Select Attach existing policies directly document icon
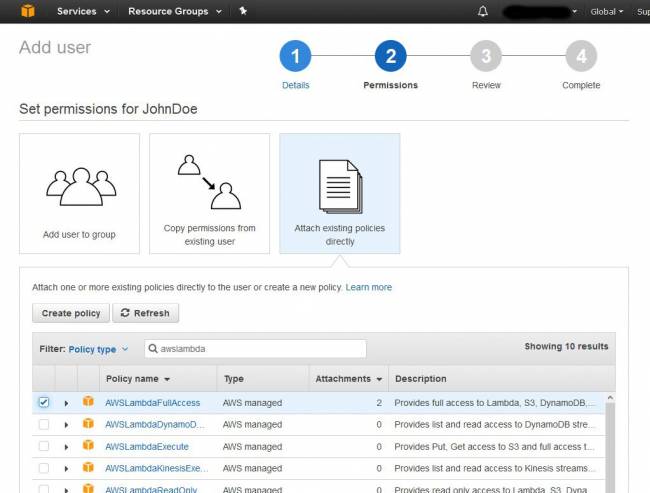Screen dimensions: 650x493 [x=339, y=185]
